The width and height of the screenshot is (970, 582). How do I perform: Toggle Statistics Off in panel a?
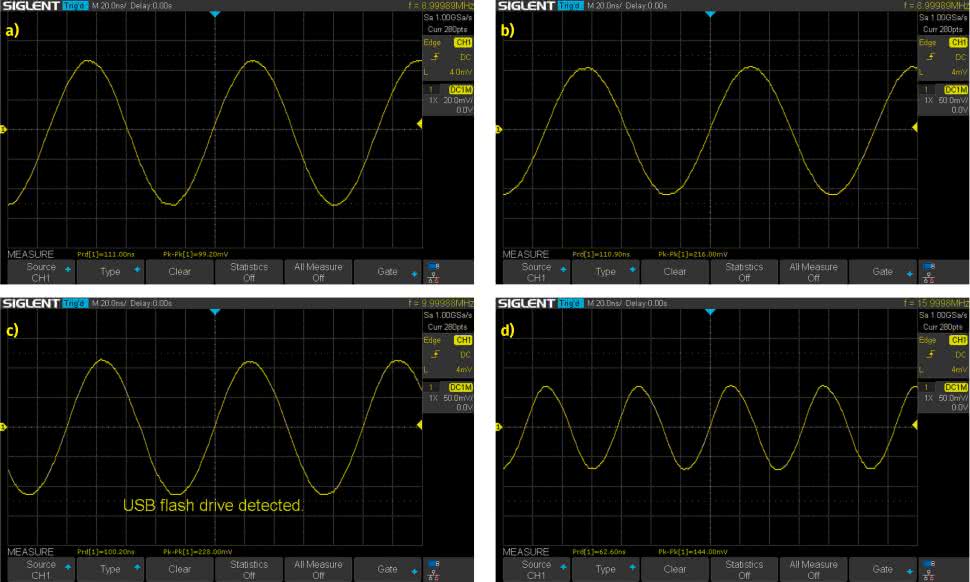[x=248, y=272]
